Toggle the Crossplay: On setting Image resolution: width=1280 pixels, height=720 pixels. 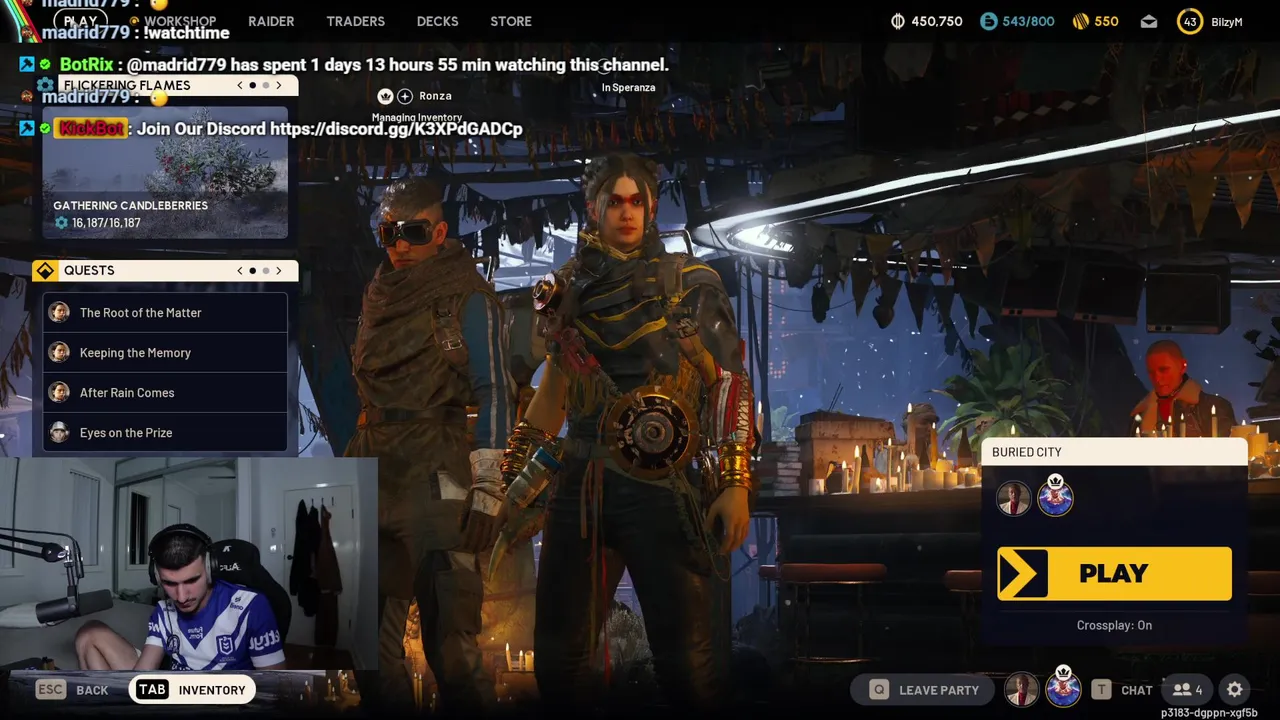[1114, 625]
